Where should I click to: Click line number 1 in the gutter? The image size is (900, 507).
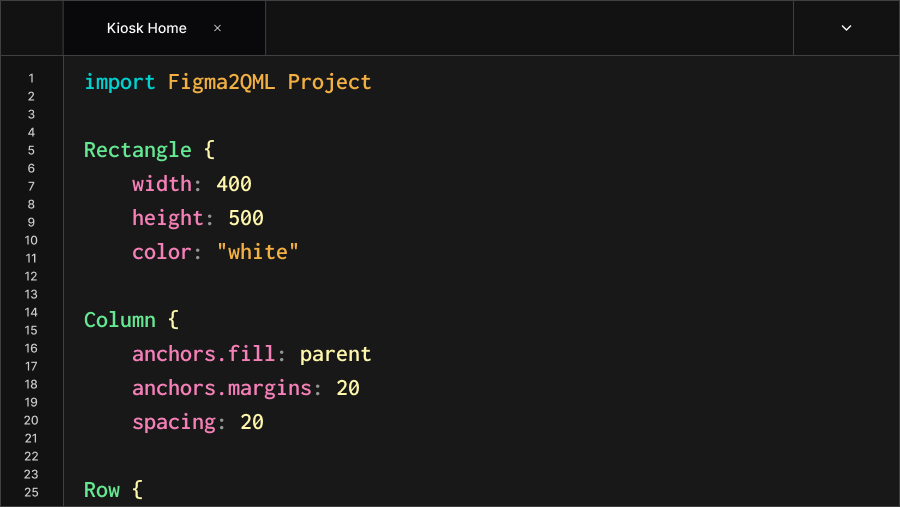click(31, 78)
